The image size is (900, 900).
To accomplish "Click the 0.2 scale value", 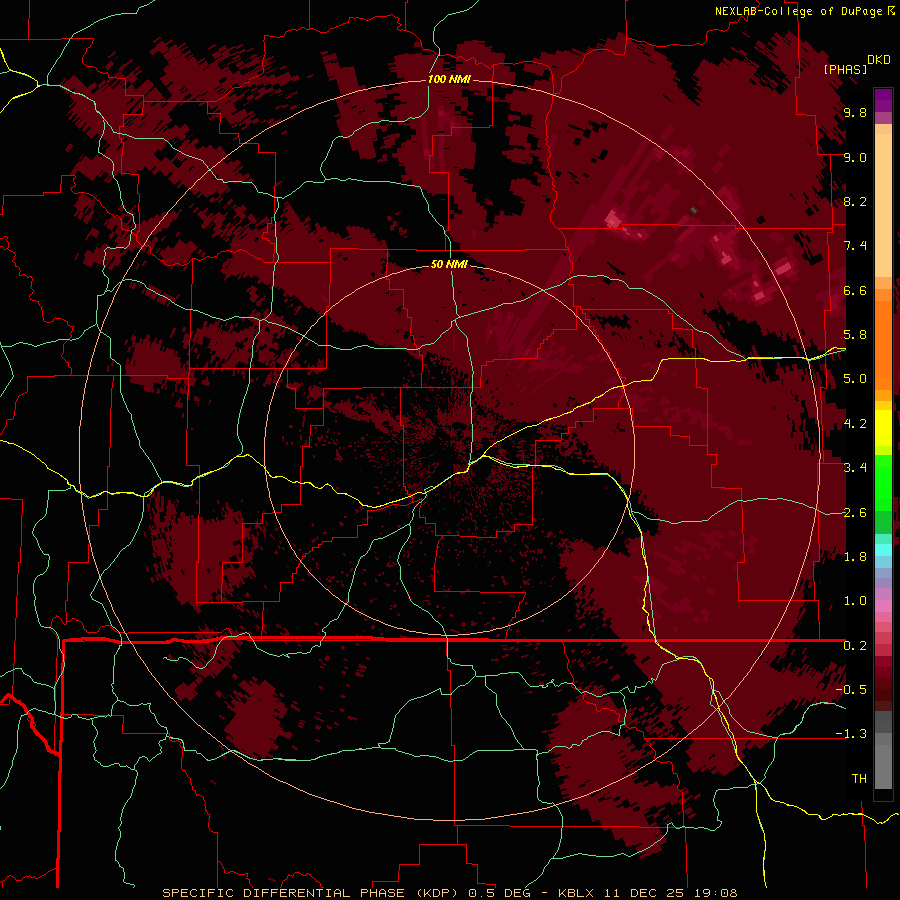I will coord(855,645).
